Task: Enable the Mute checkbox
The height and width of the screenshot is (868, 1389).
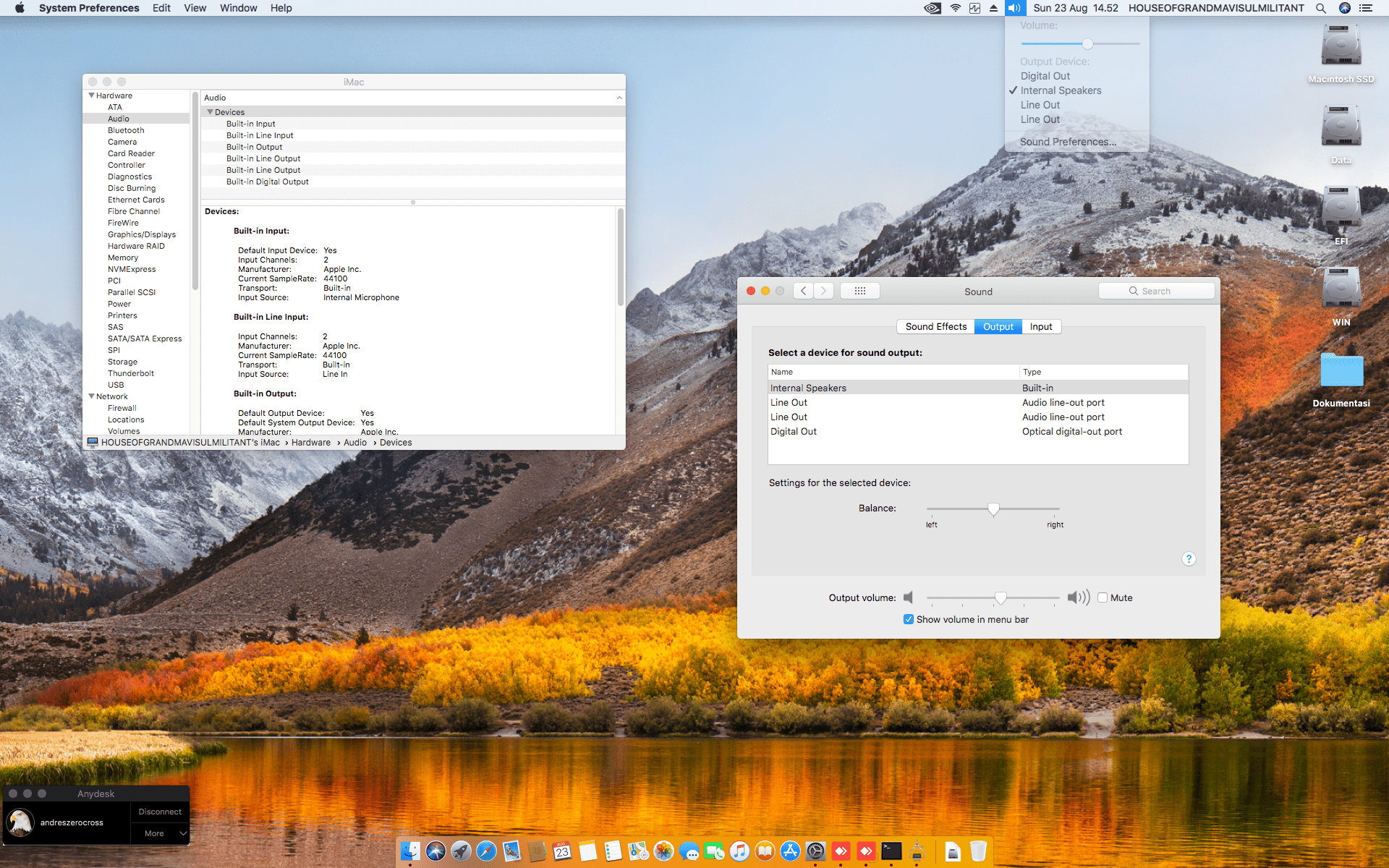Action: coord(1103,597)
